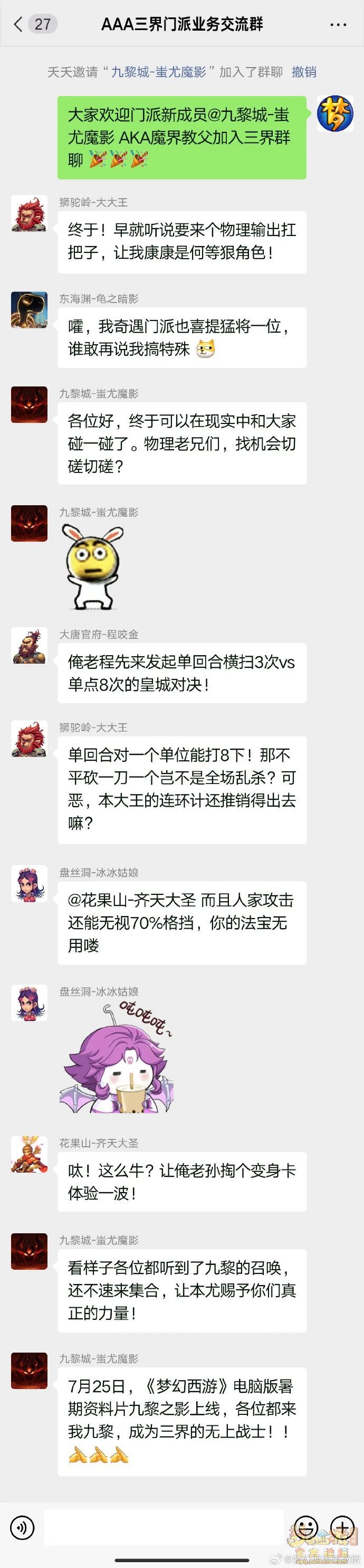Tap the green welcome message bubble
Image resolution: width=364 pixels, height=1568 pixels.
tap(181, 138)
